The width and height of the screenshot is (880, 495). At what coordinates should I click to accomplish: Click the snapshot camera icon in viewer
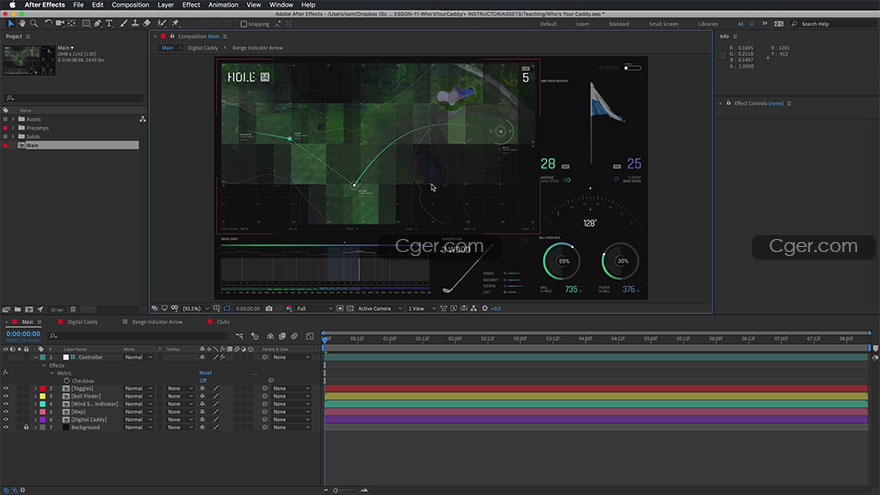tap(269, 308)
